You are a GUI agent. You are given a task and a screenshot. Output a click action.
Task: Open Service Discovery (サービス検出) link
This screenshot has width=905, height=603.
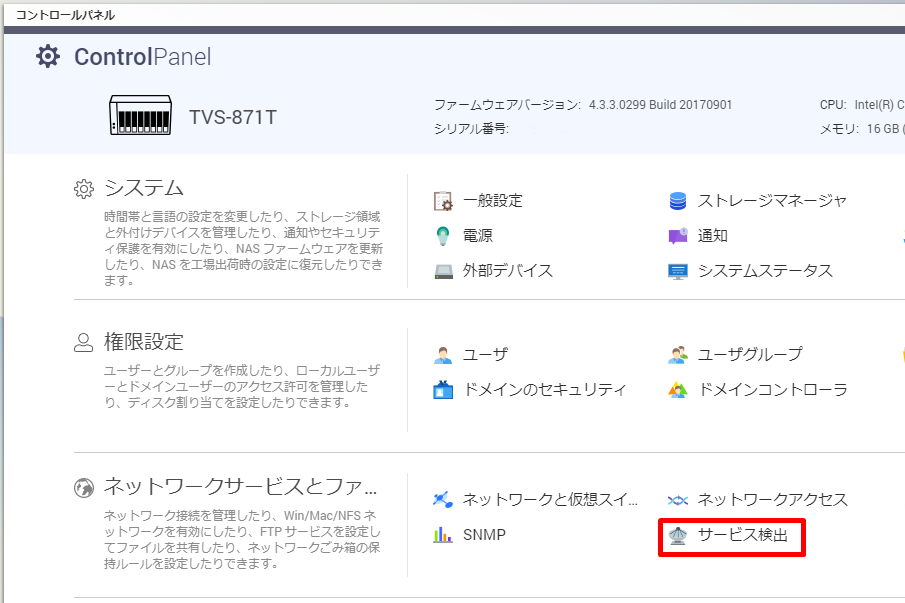(742, 535)
